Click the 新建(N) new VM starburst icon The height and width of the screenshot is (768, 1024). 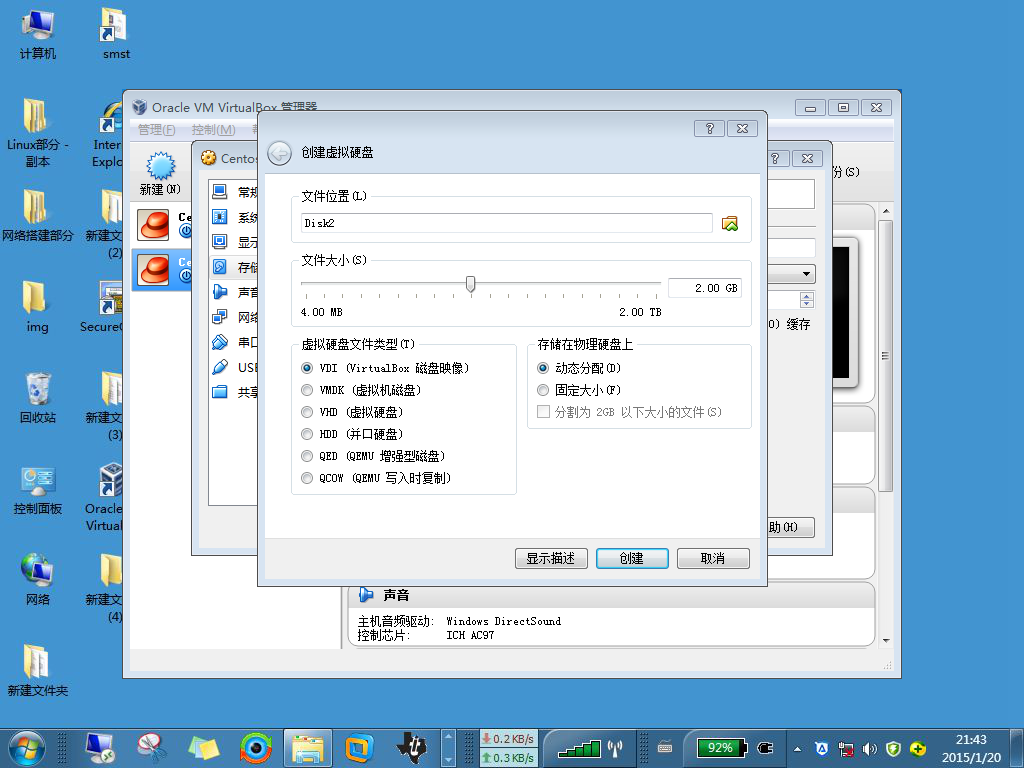point(161,165)
